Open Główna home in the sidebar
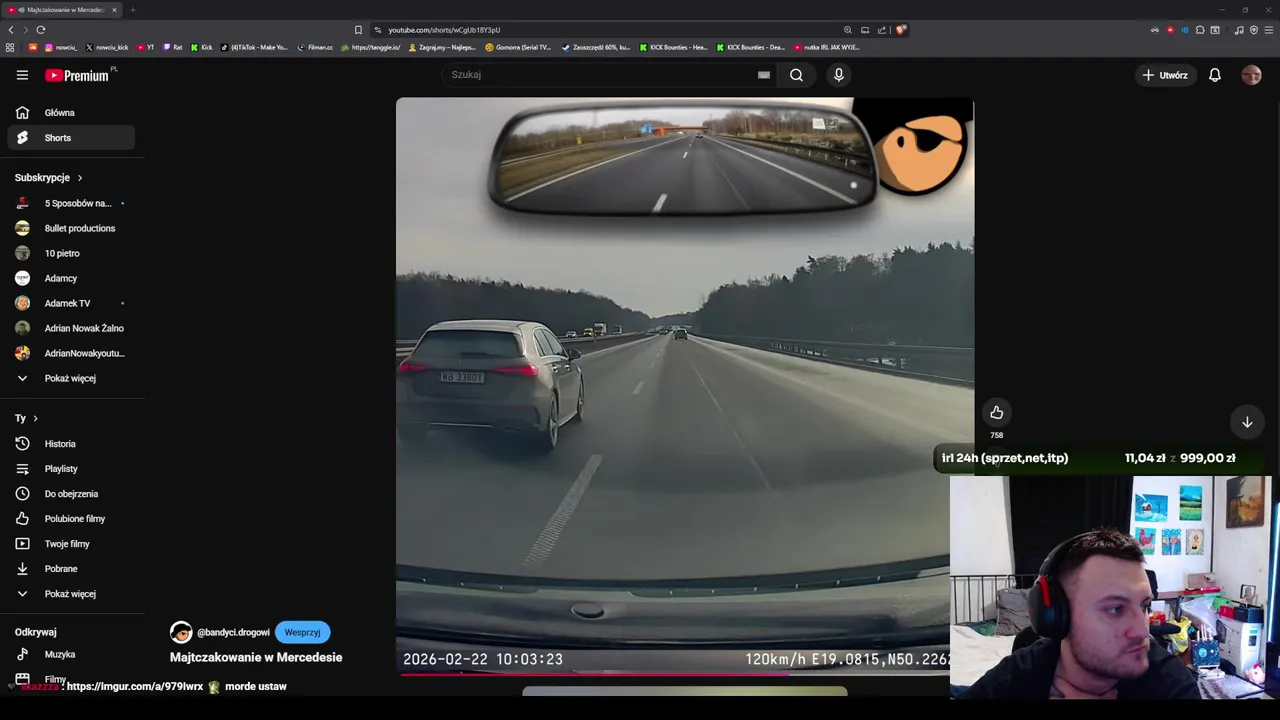The height and width of the screenshot is (720, 1280). click(x=71, y=113)
